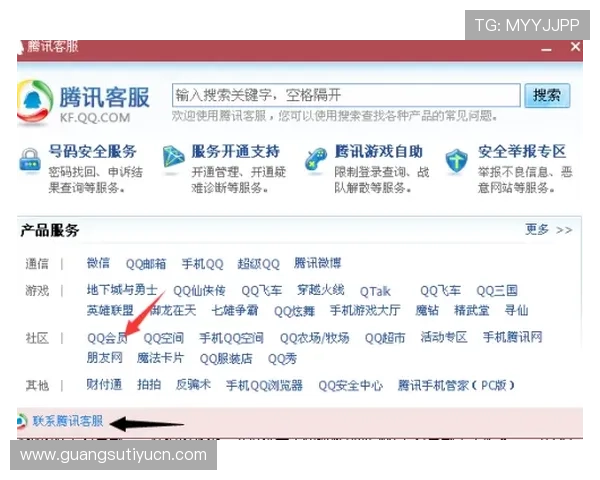
Task: Open the 魔法卡片 link
Action: pos(161,358)
